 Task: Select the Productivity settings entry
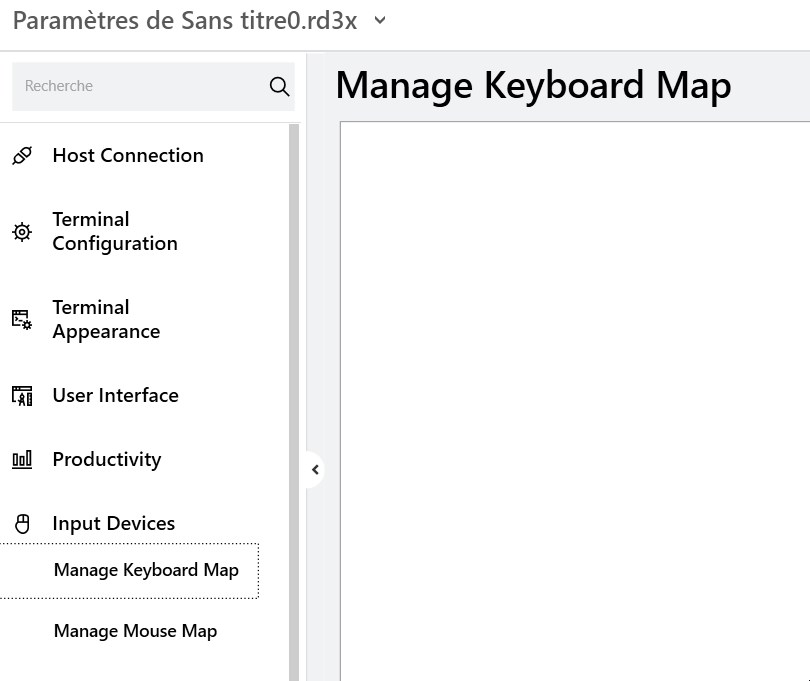[107, 459]
